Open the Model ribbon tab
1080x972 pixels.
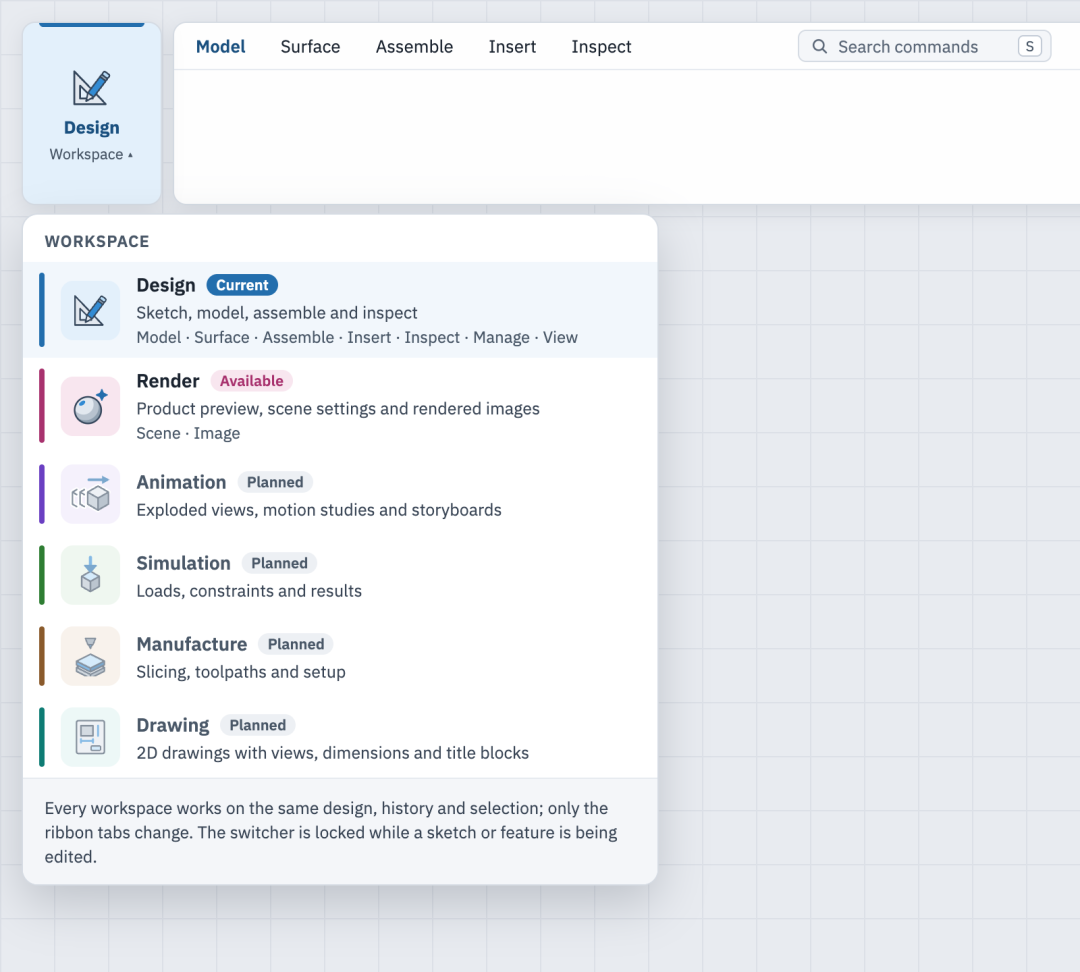coord(220,46)
